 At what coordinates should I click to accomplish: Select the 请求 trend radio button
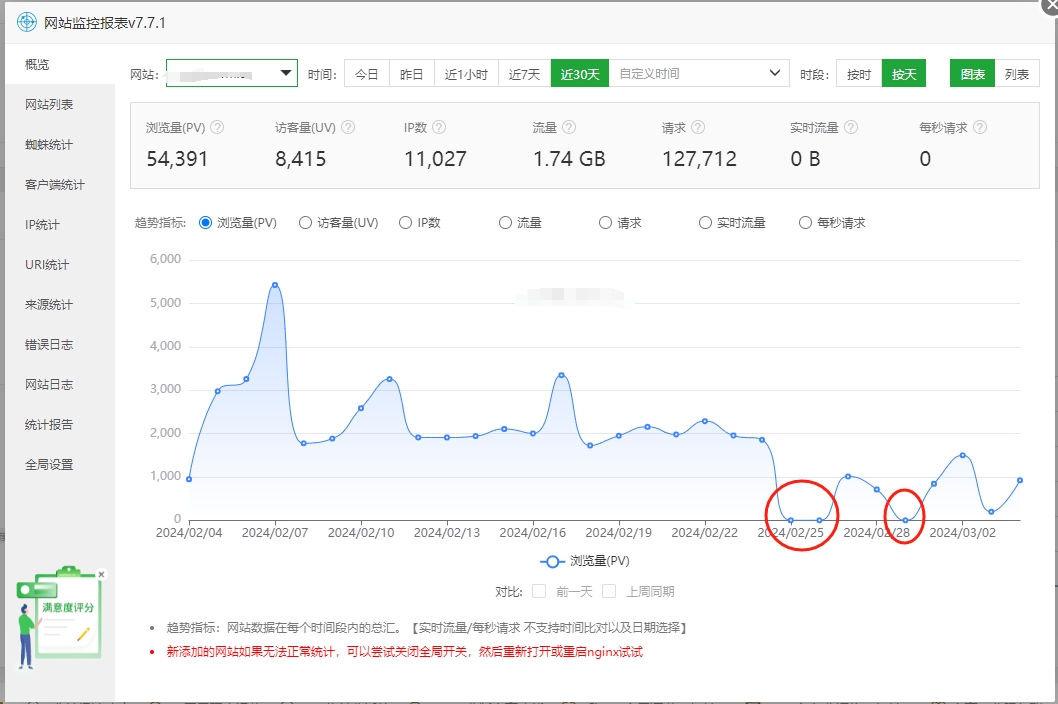coord(605,223)
